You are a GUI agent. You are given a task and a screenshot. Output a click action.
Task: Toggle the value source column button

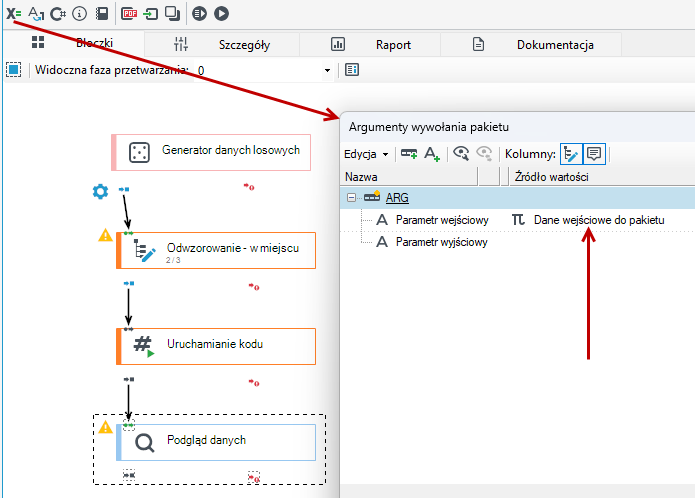click(571, 154)
